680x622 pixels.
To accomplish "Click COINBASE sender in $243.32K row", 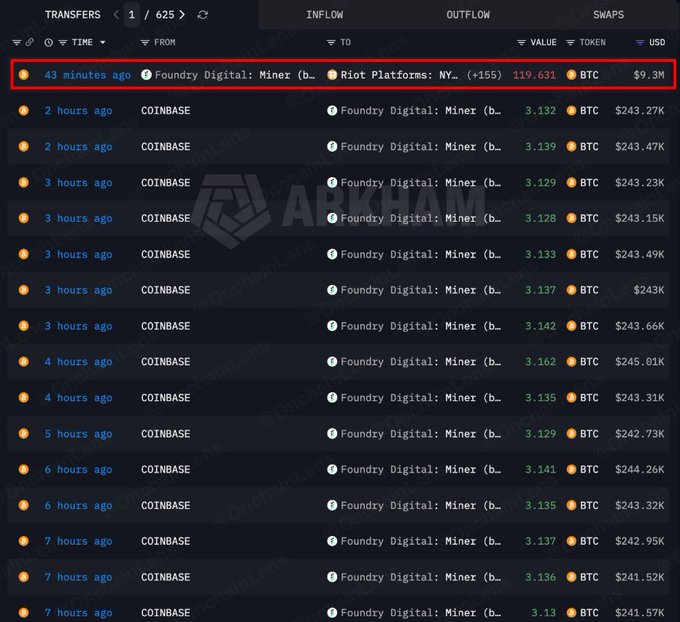I will pos(166,505).
